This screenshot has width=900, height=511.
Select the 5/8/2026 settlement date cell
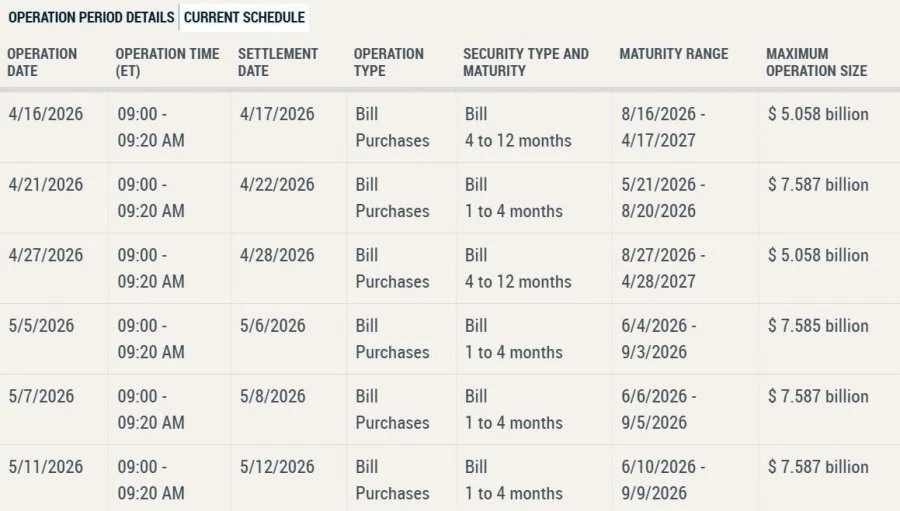[x=273, y=396]
